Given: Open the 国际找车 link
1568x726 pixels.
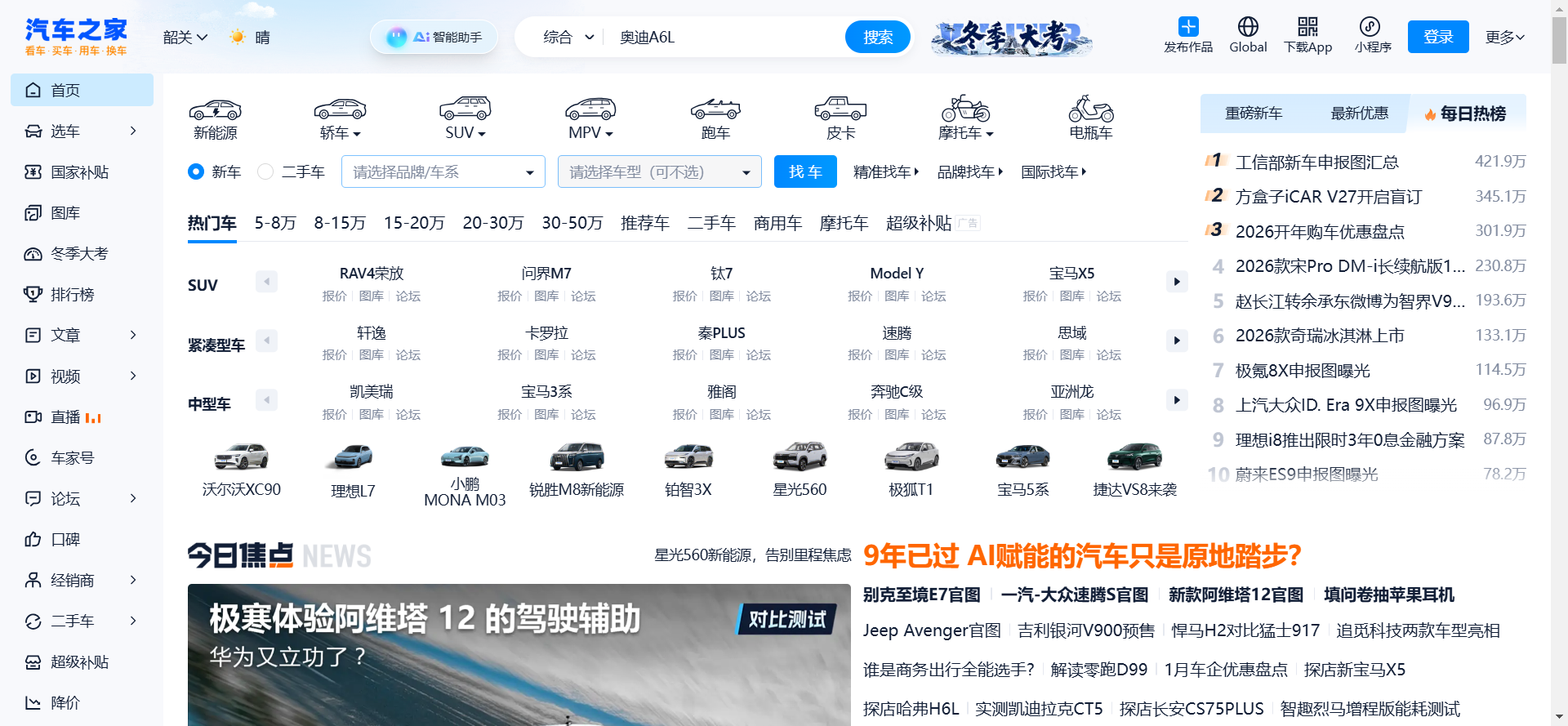Looking at the screenshot, I should click(x=1053, y=171).
